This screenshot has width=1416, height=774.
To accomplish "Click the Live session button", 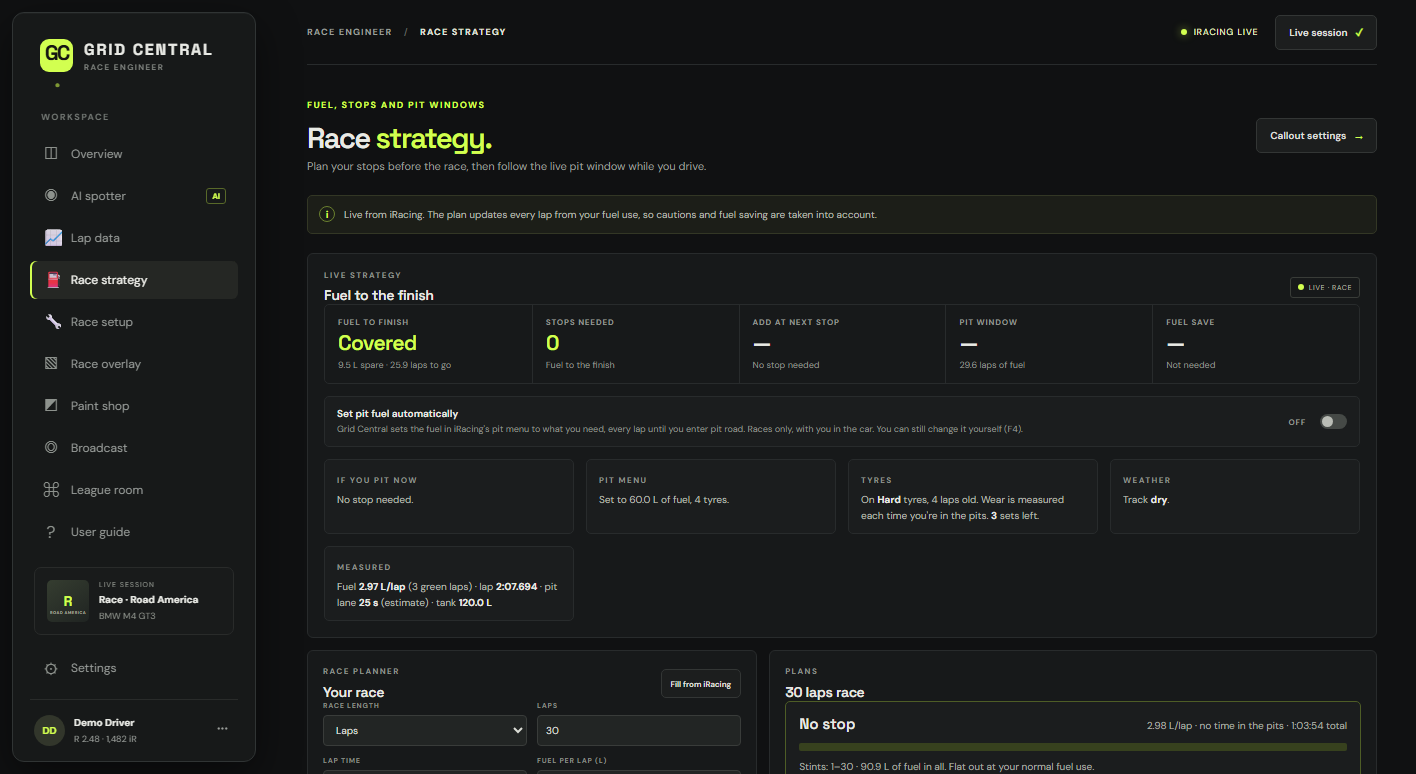I will (1326, 32).
